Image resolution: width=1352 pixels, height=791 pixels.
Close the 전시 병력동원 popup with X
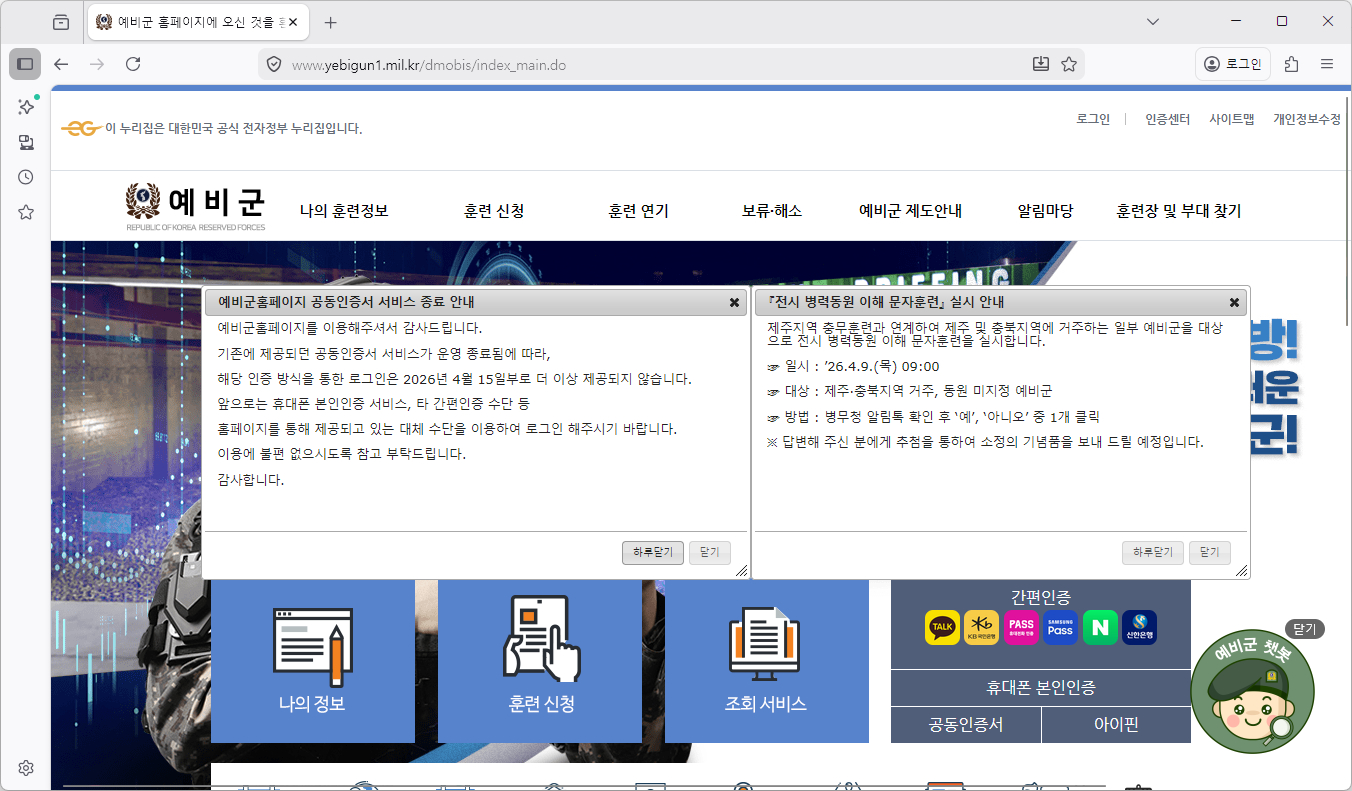(x=1234, y=302)
